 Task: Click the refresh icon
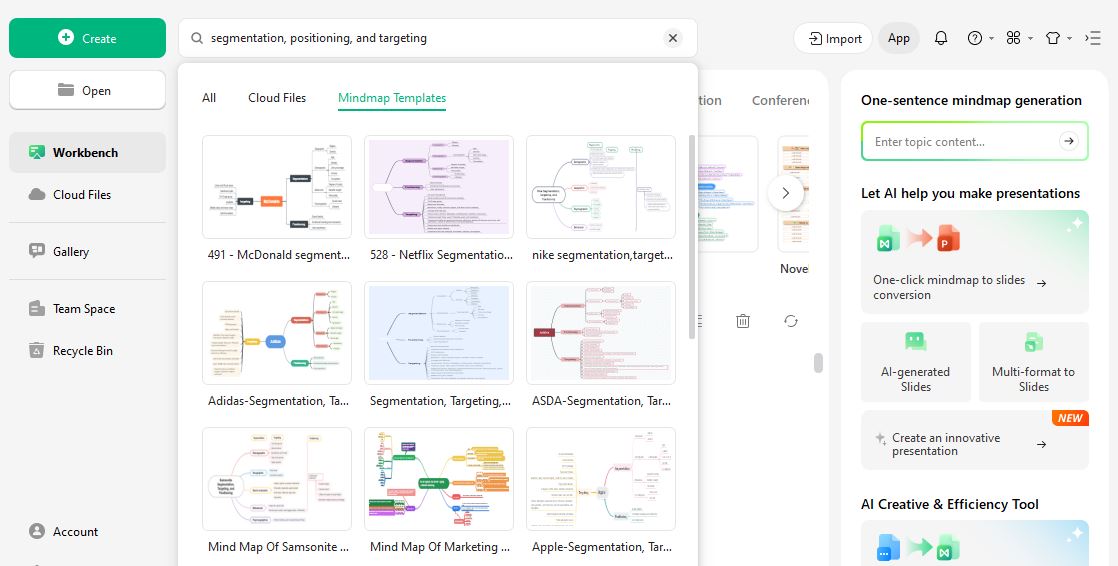point(791,321)
